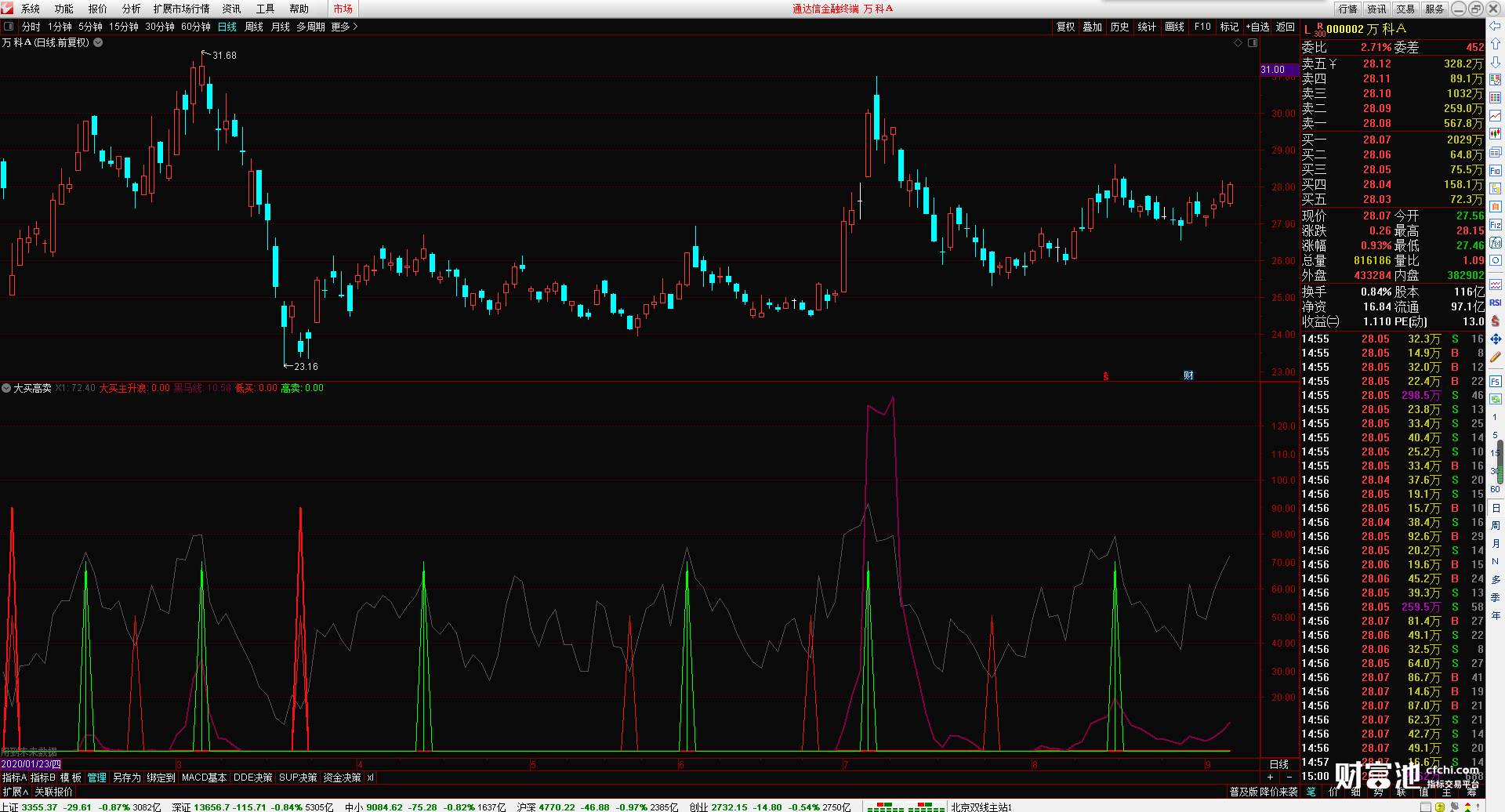This screenshot has width=1505, height=812.
Task: Switch to the MACD基本 indicator tab
Action: (x=204, y=778)
